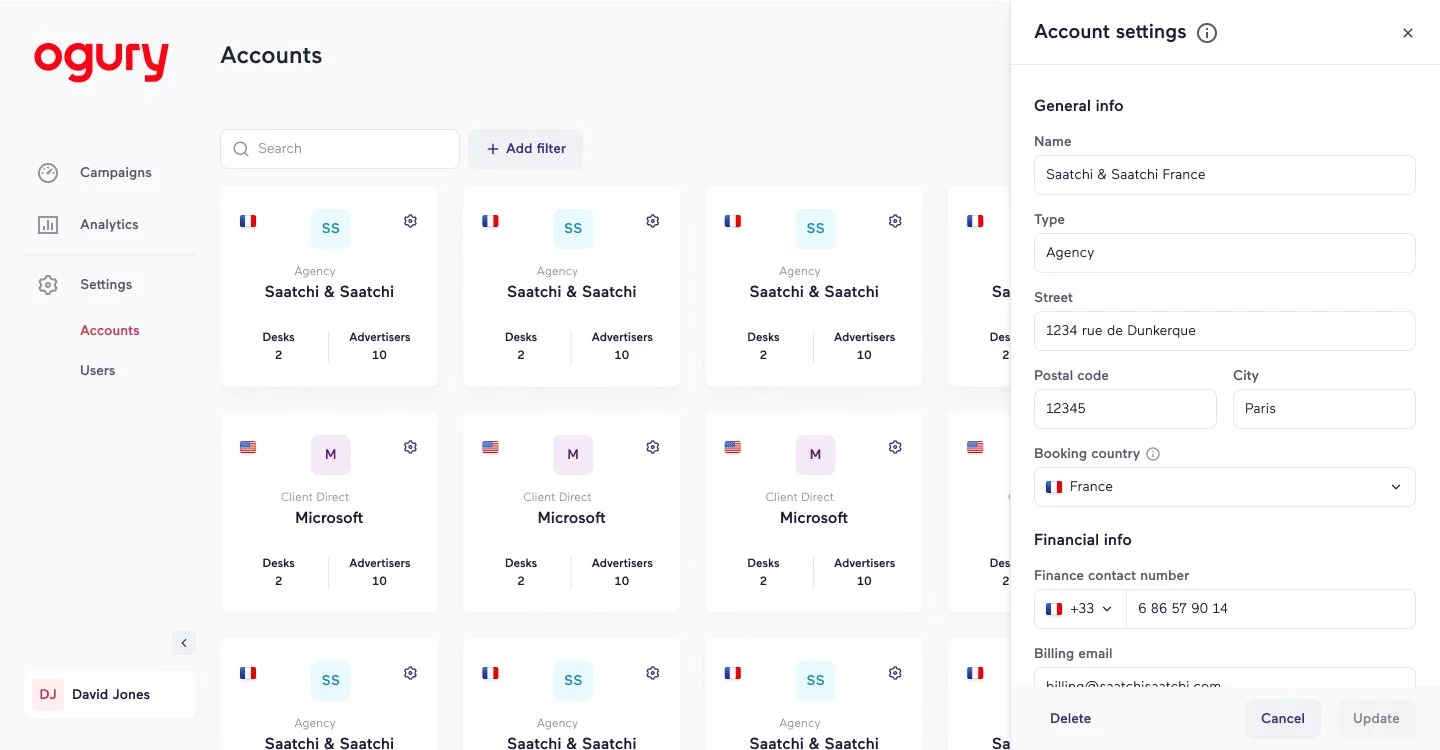Click the Accounts page title
The image size is (1440, 750).
pyautogui.click(x=271, y=56)
